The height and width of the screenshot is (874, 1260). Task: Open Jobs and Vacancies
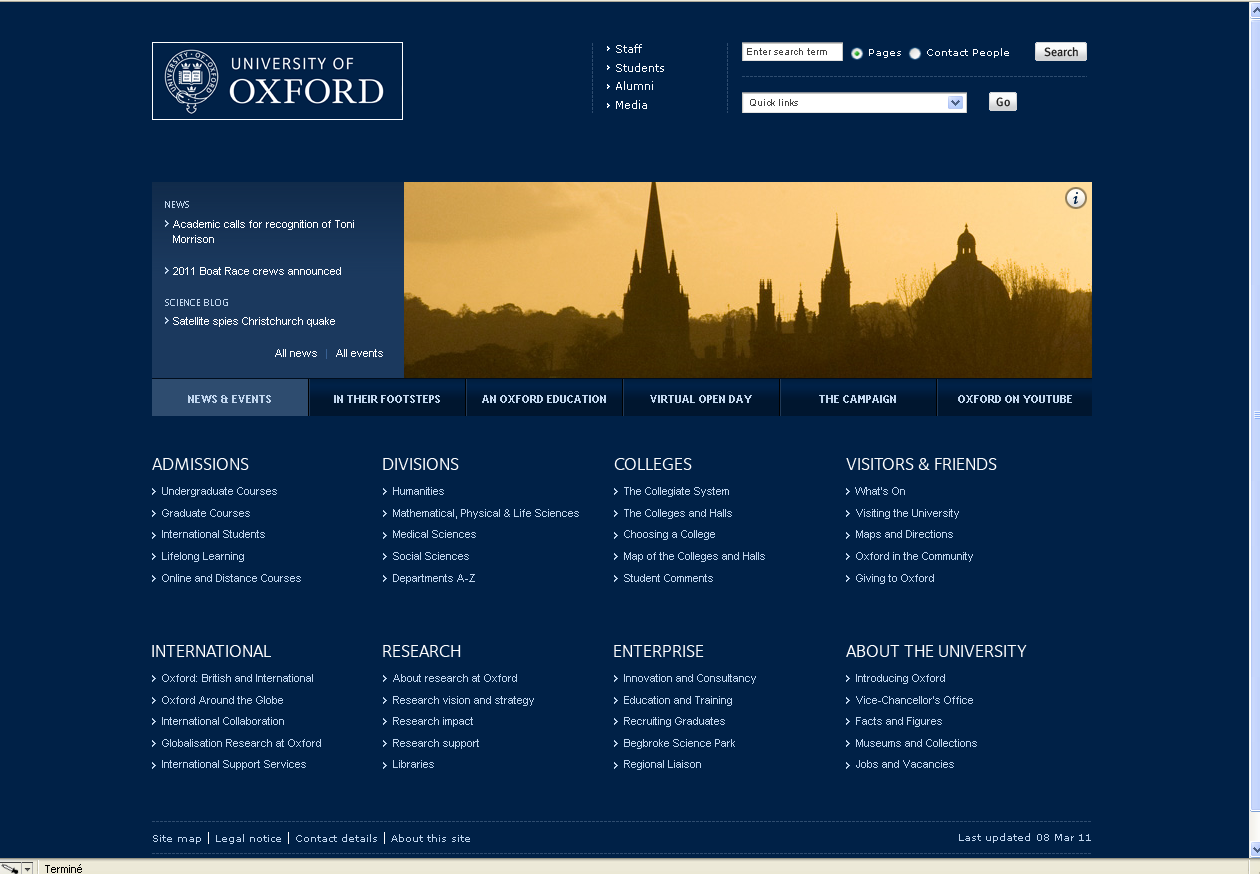click(905, 764)
